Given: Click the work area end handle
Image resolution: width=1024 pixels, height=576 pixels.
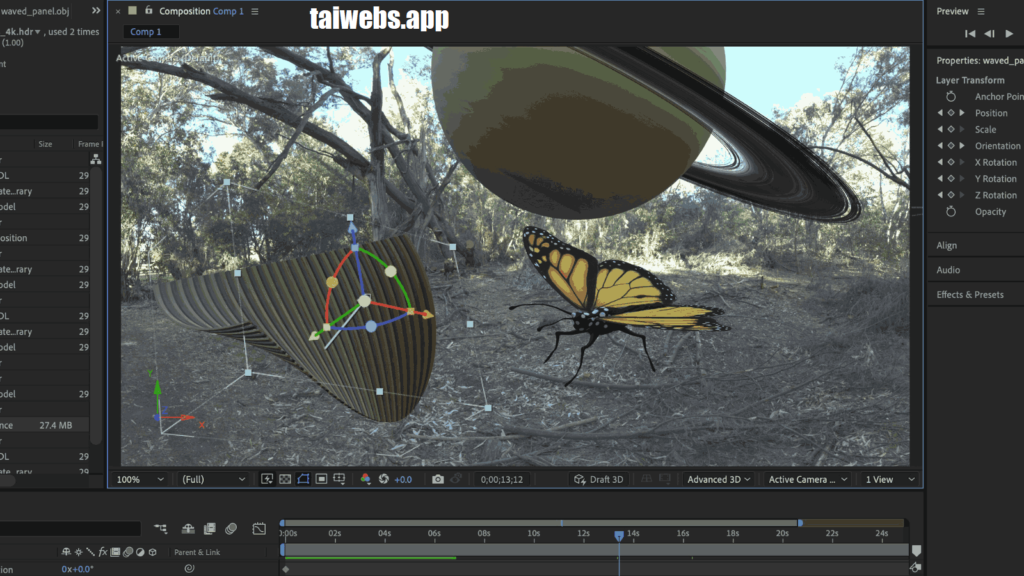Looking at the screenshot, I should pyautogui.click(x=800, y=523).
